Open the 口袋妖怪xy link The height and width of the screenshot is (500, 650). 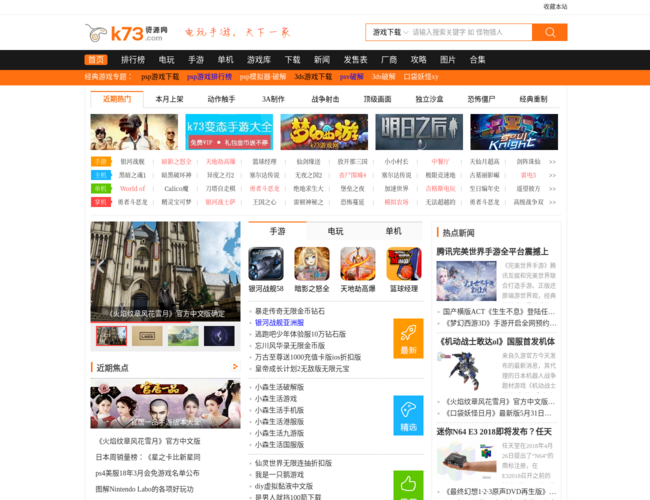coord(421,77)
